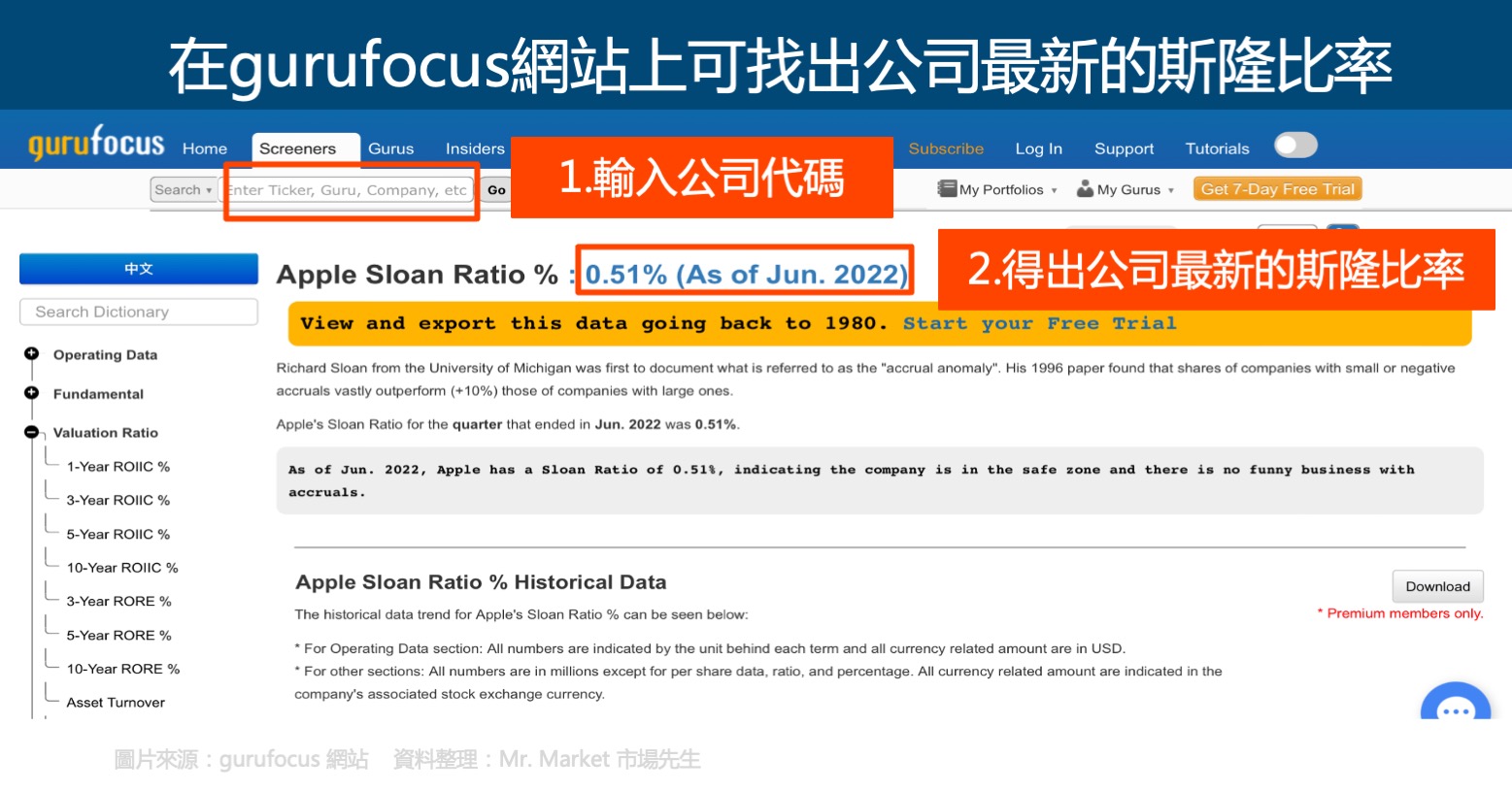This screenshot has width=1512, height=791.
Task: Click the Go search button
Action: (496, 190)
